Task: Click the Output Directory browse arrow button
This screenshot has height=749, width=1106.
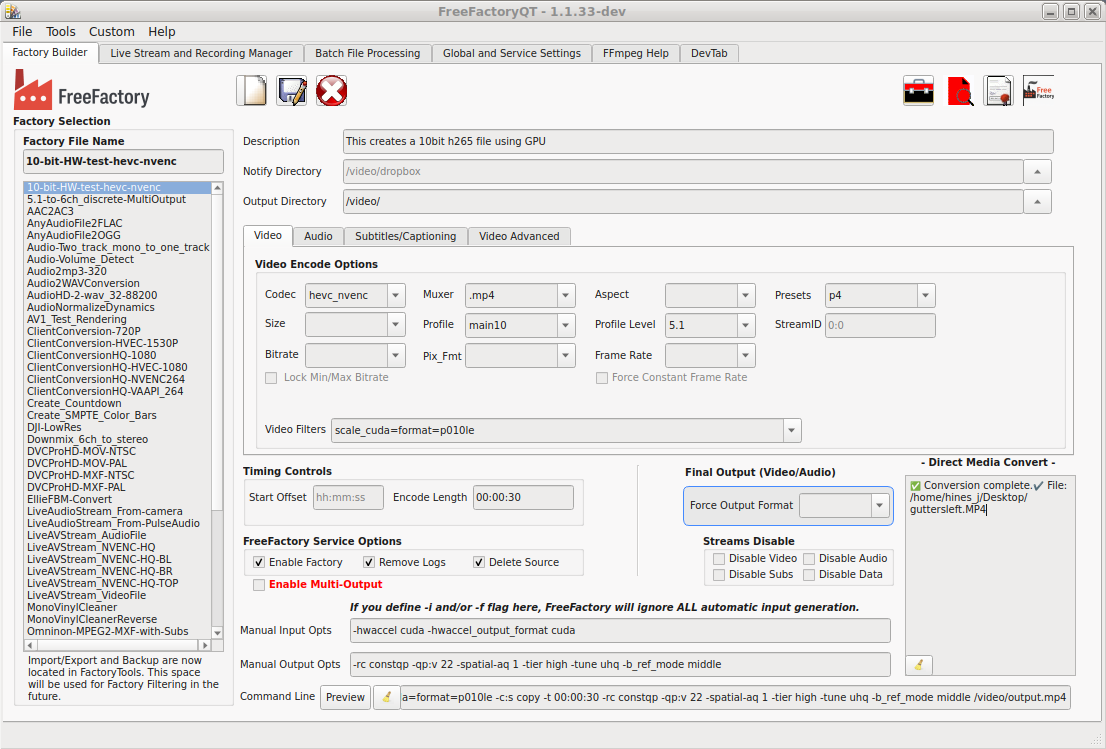Action: pos(1037,202)
